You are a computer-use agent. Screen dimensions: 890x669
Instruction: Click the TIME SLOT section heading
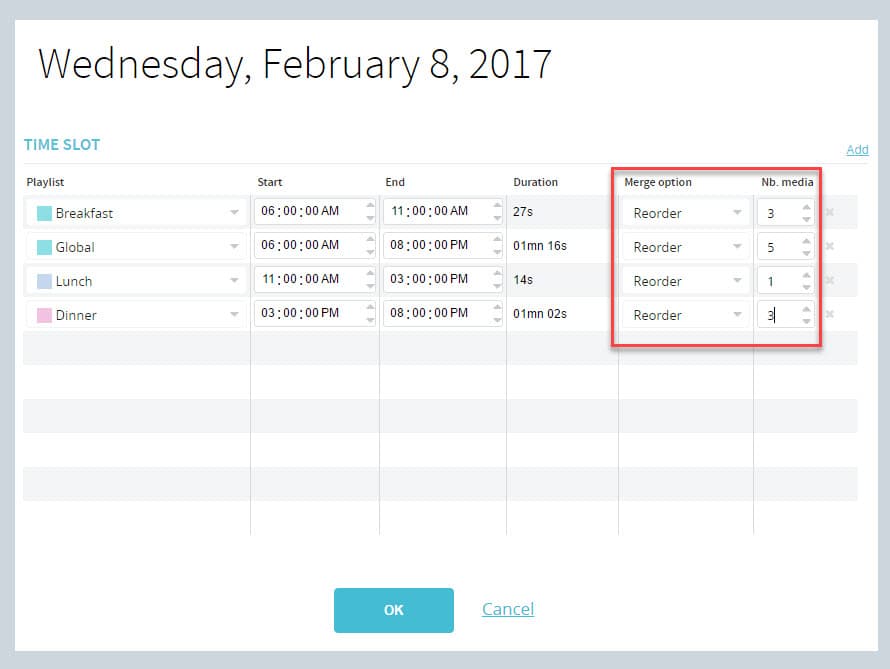click(x=62, y=145)
